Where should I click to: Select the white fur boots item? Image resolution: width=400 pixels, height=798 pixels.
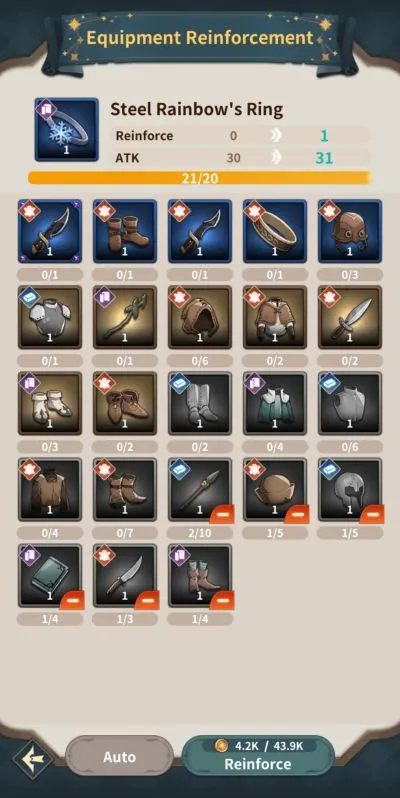pyautogui.click(x=50, y=404)
